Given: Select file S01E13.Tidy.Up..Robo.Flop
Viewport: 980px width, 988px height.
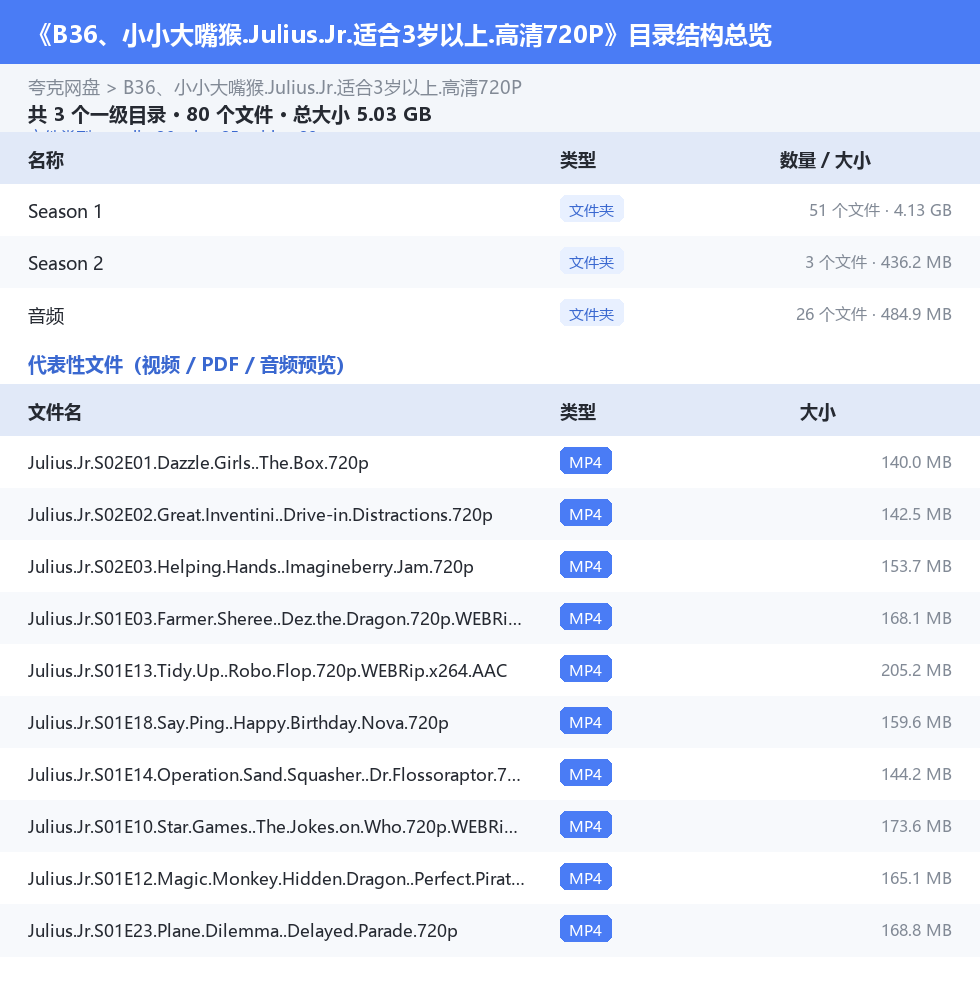Looking at the screenshot, I should pos(267,671).
